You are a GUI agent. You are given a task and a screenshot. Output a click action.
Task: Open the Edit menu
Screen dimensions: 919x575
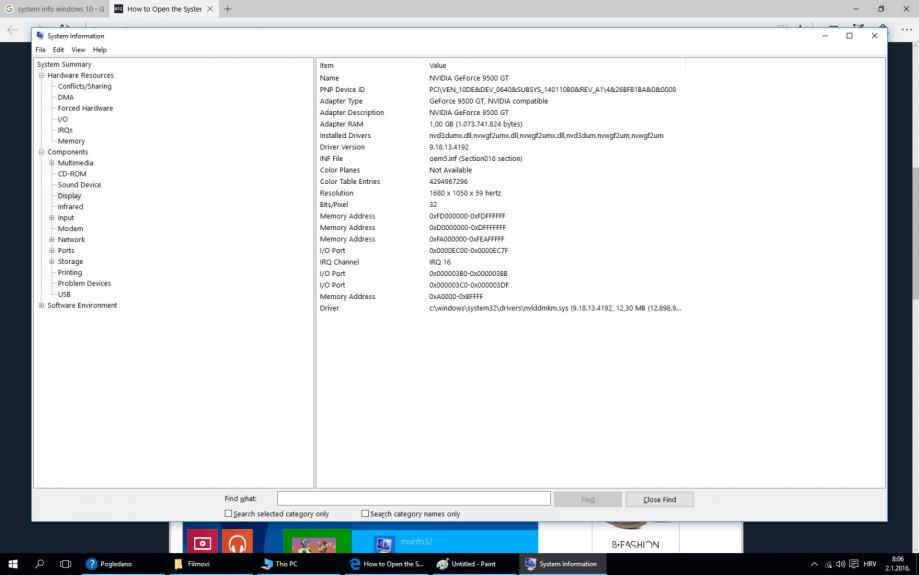(59, 50)
